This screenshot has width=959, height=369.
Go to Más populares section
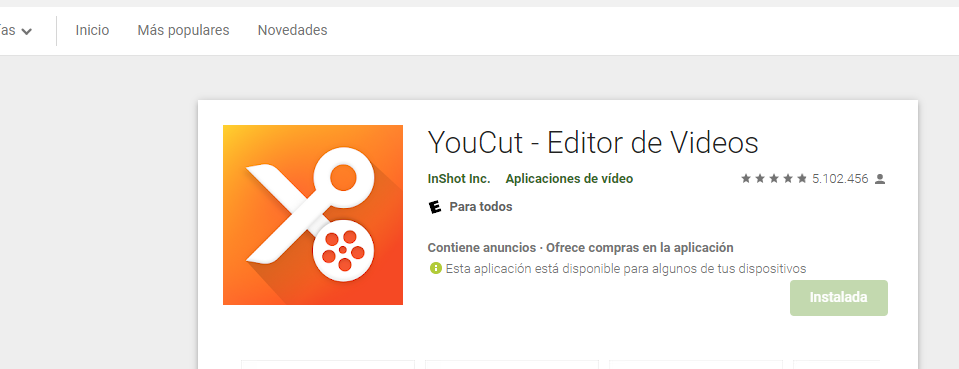tap(183, 30)
